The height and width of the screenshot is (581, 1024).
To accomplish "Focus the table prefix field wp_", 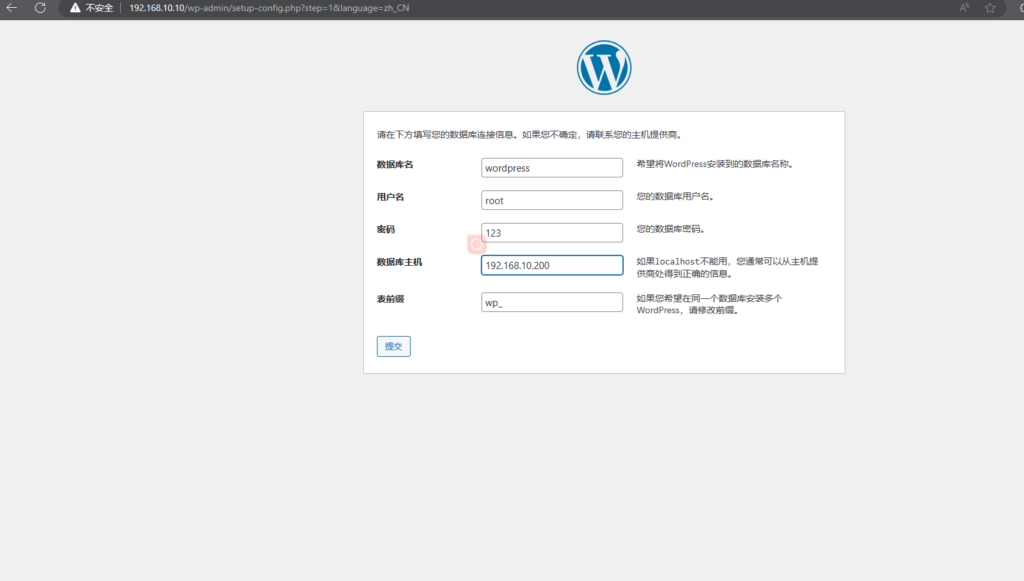I will tap(552, 302).
